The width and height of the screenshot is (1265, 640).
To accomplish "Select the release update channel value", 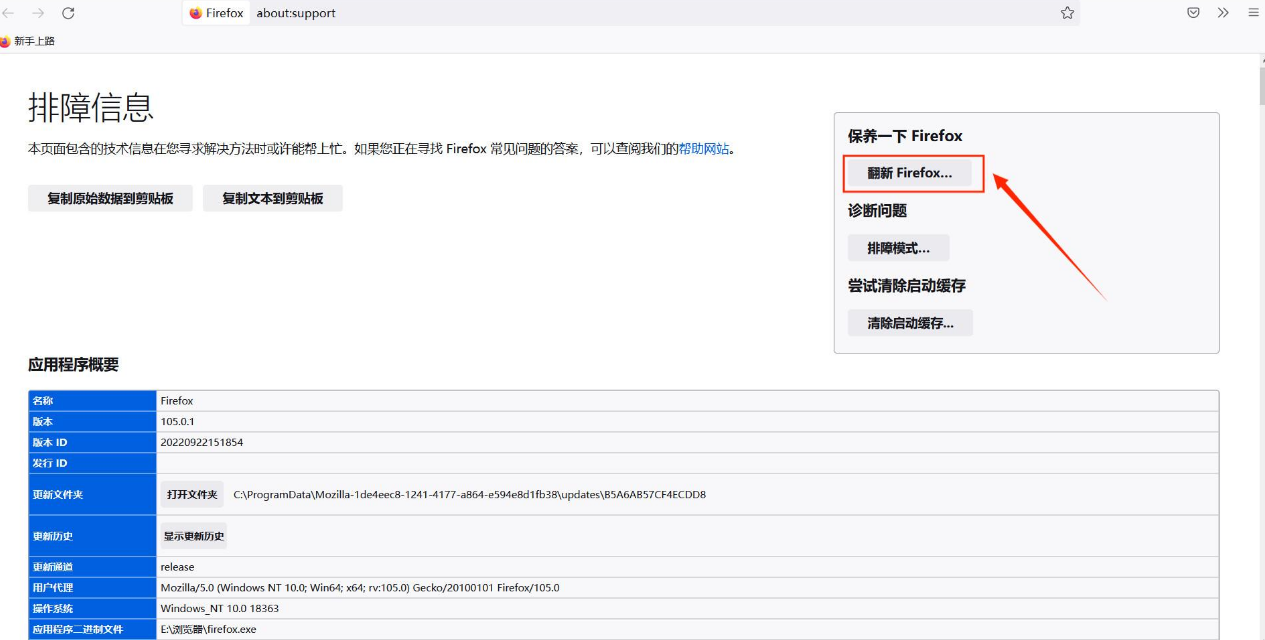I will (x=177, y=567).
